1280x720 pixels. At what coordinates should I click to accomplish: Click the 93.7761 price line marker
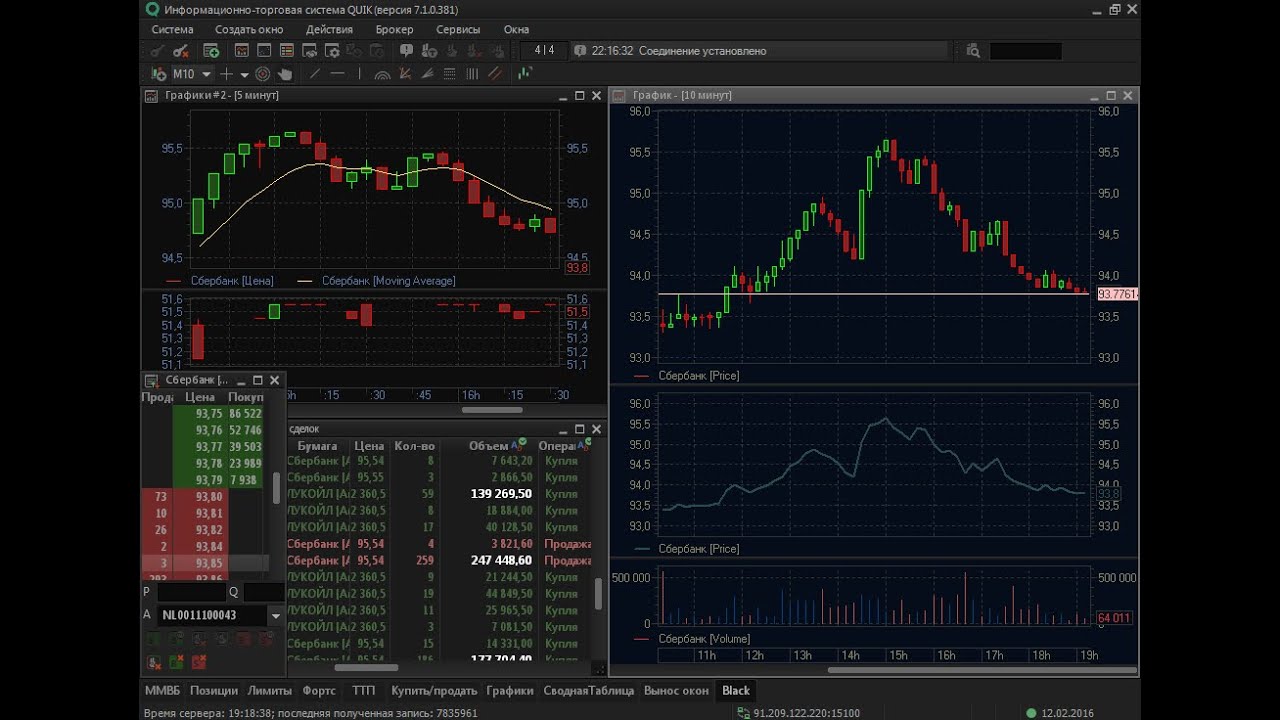tap(1117, 295)
